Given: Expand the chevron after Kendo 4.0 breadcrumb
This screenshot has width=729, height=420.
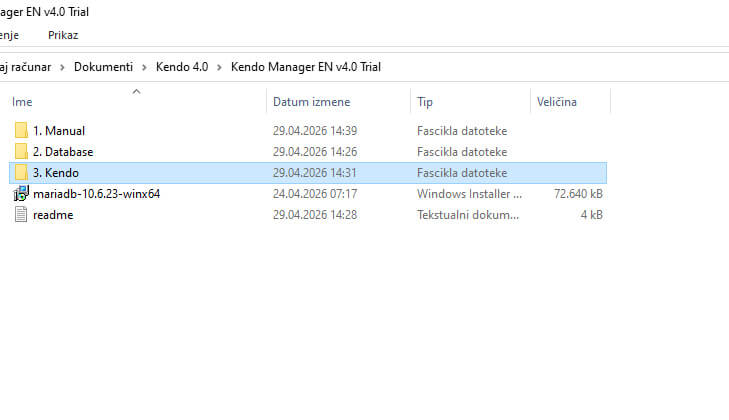Looking at the screenshot, I should [x=219, y=67].
